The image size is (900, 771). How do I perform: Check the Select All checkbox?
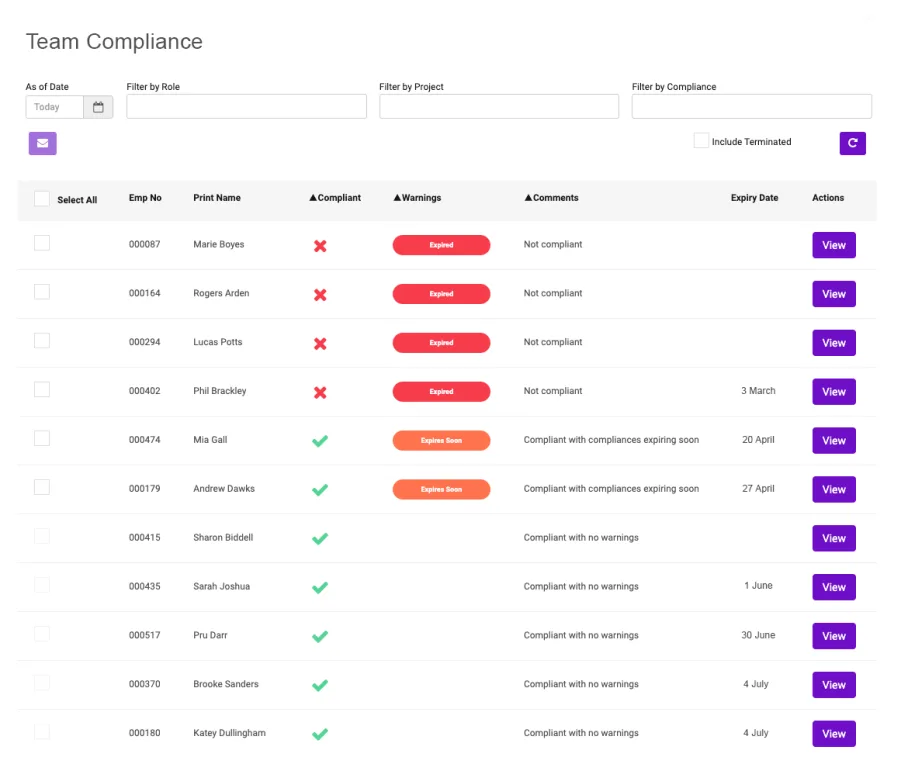tap(42, 199)
